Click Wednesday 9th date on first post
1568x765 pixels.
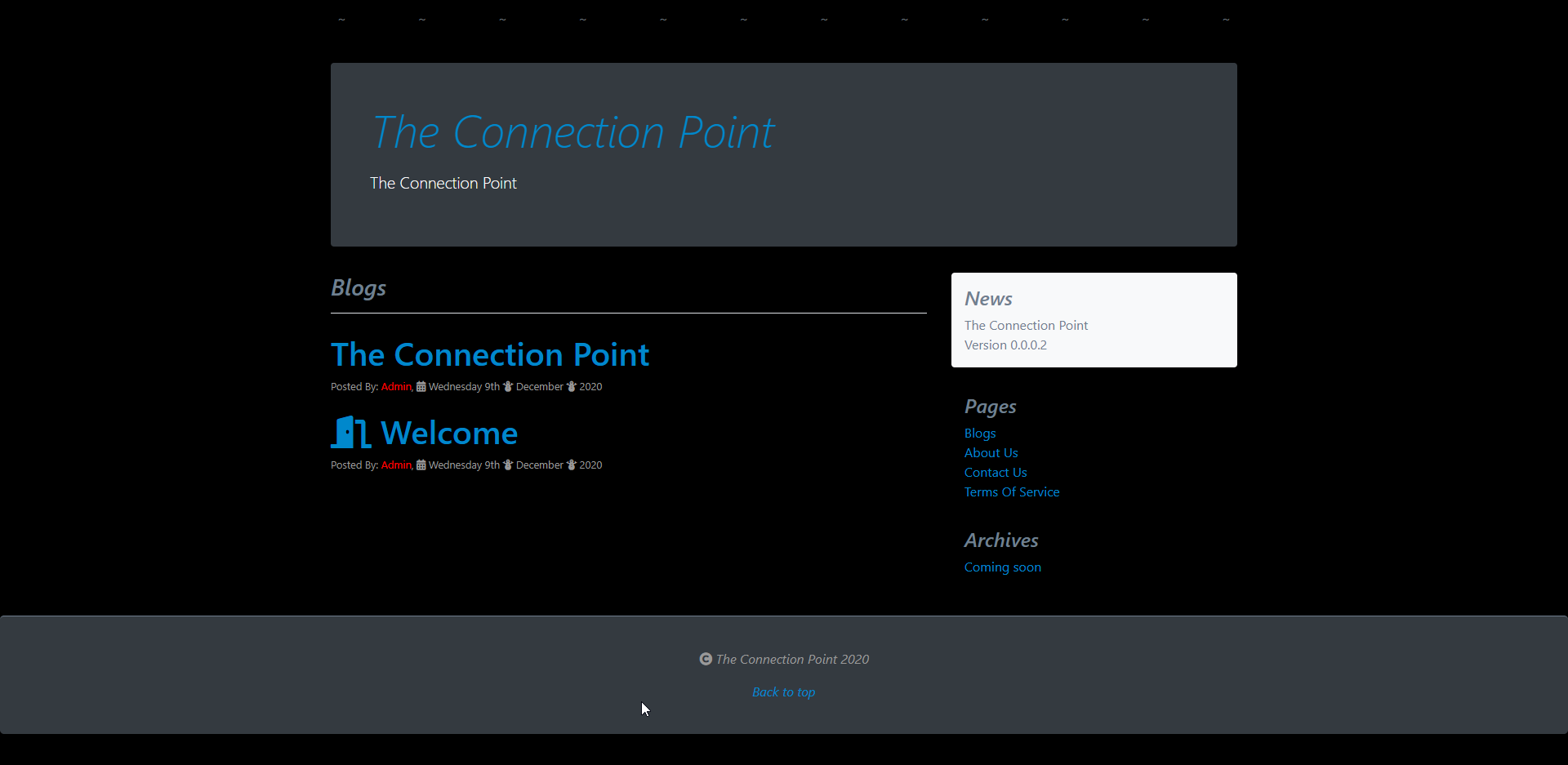pos(464,387)
